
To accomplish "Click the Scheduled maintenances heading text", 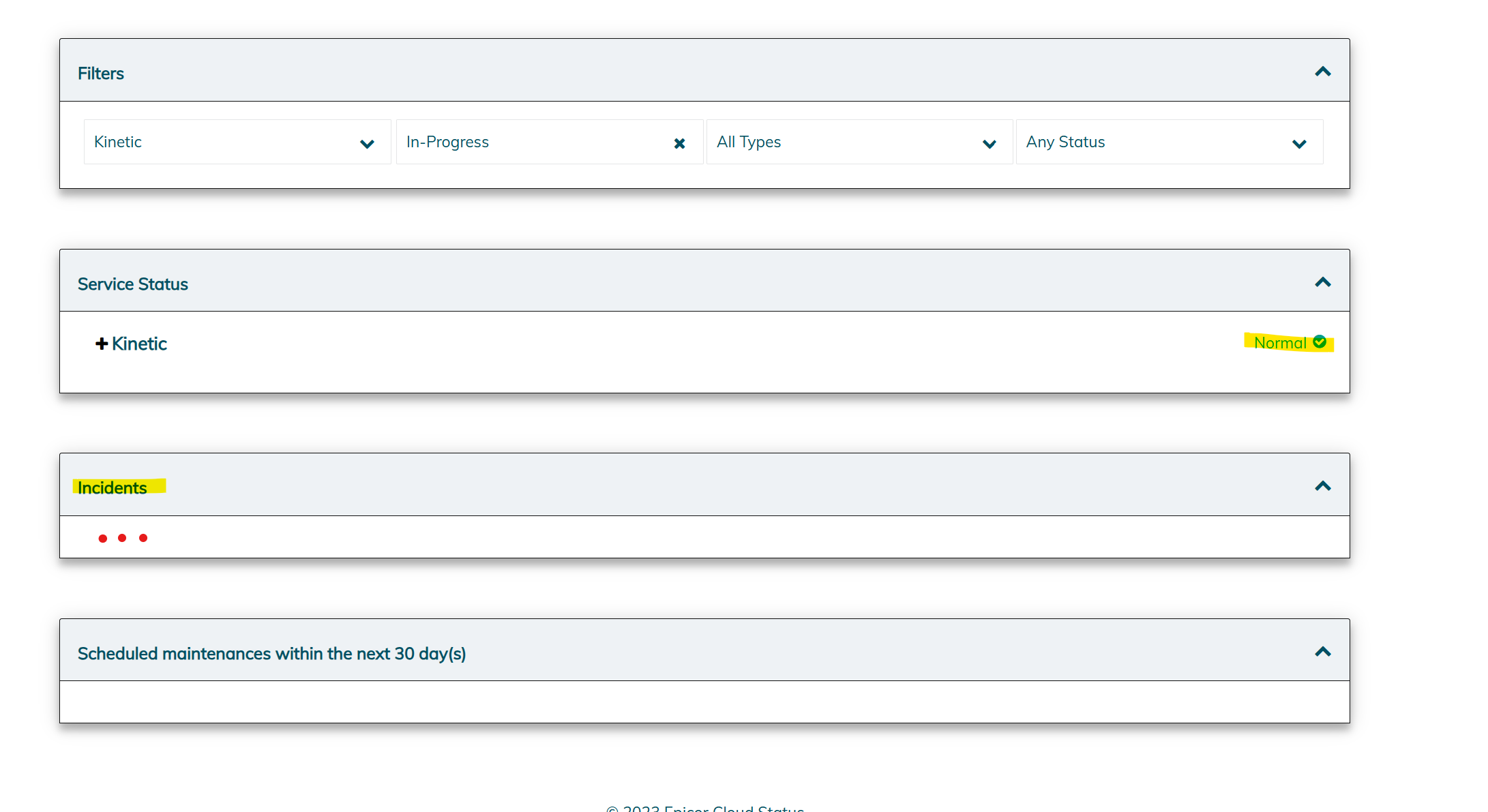I will pos(271,654).
